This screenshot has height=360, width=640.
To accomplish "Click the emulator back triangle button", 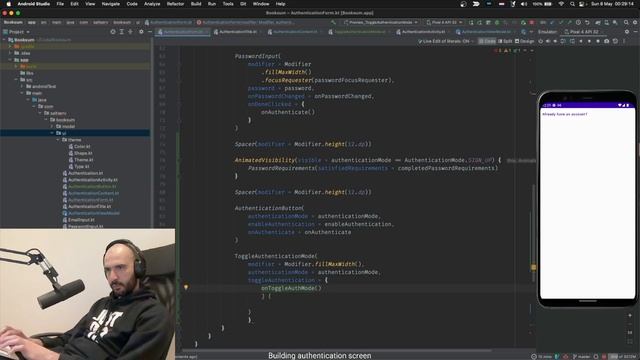I will tap(581, 41).
